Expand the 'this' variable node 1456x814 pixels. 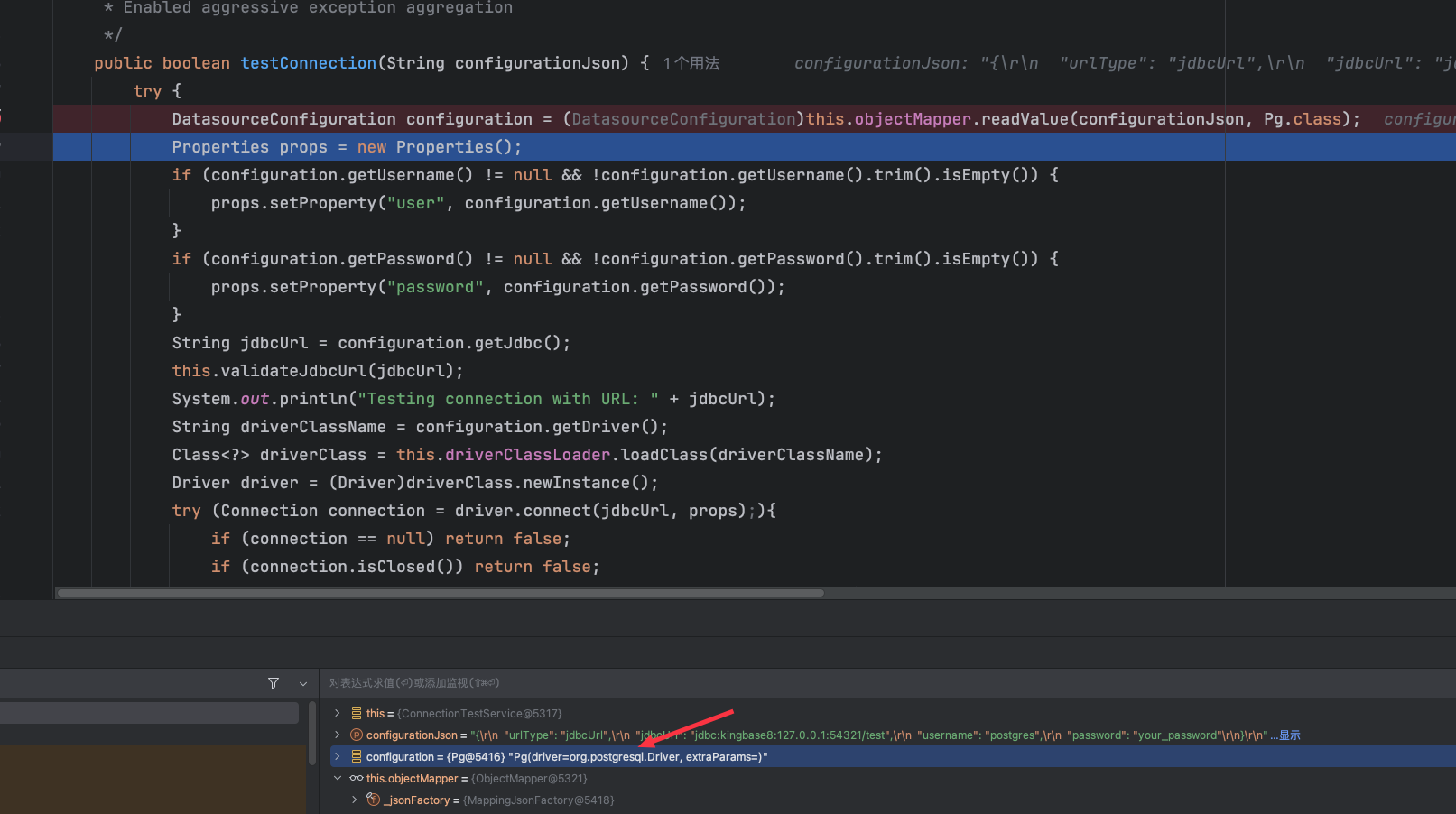coord(338,713)
